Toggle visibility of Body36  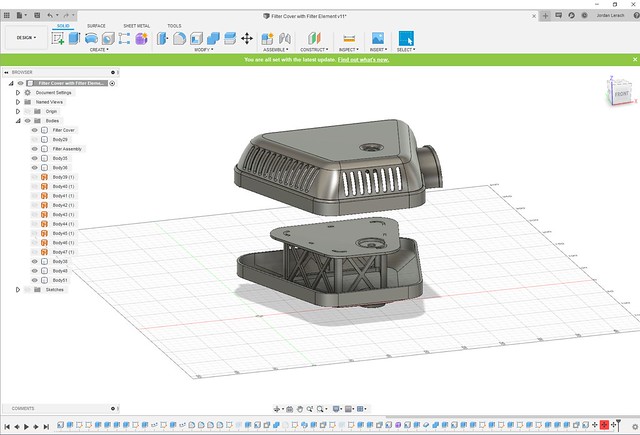click(x=35, y=168)
